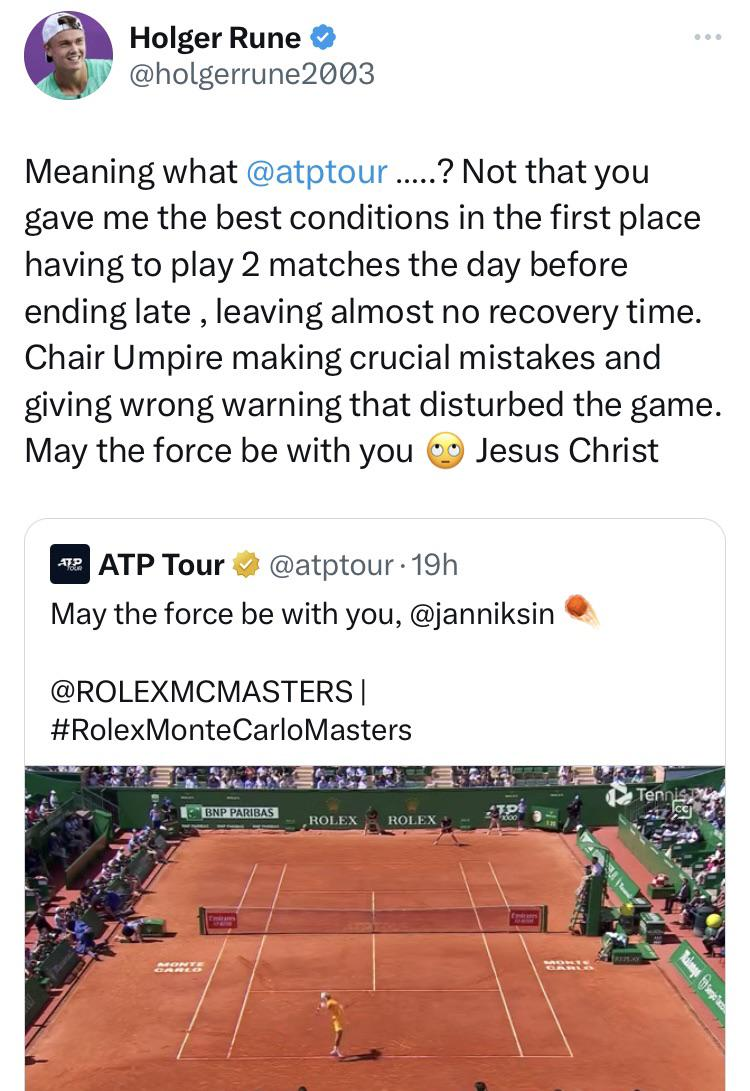The image size is (750, 1091).
Task: Click the ATP Tour name in quoted tweet
Action: point(161,565)
